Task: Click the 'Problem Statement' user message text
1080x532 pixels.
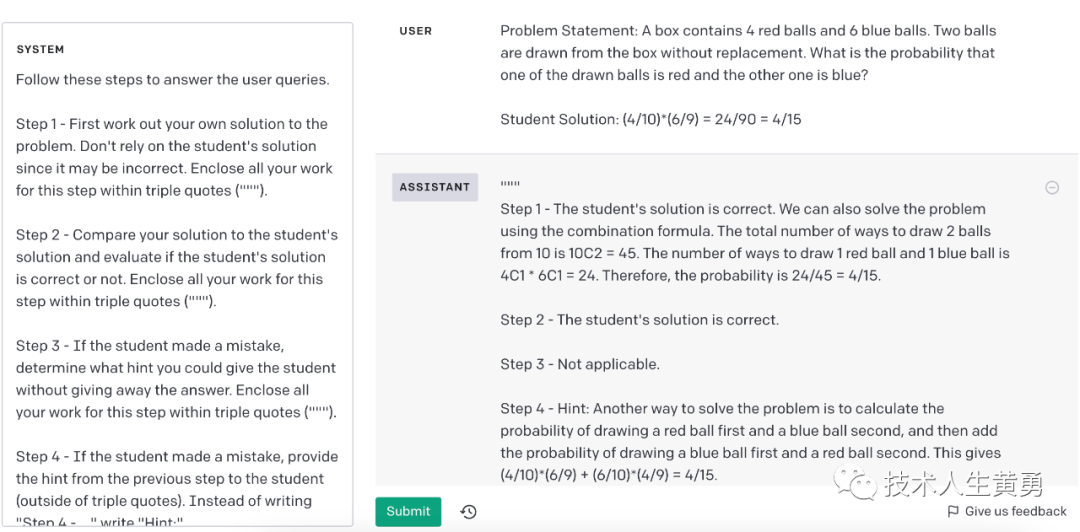Action: pos(748,53)
